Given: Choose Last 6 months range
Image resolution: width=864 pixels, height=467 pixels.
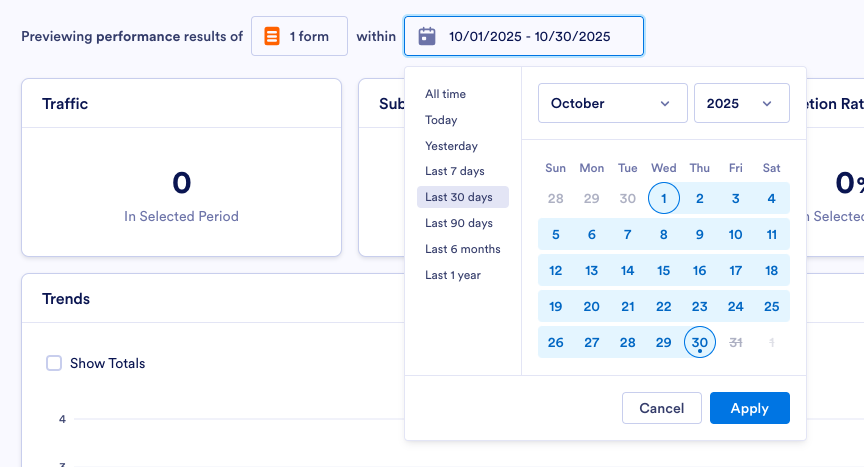Looking at the screenshot, I should (462, 249).
